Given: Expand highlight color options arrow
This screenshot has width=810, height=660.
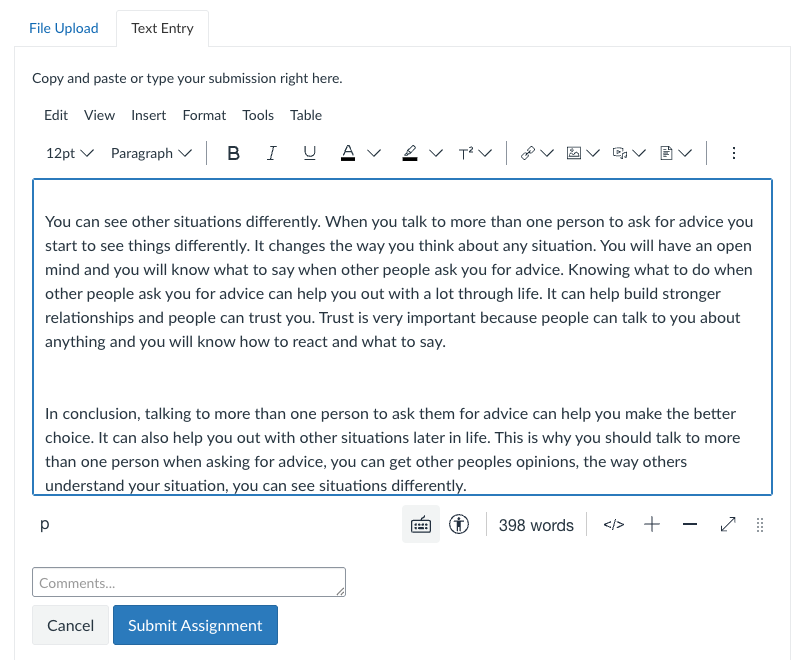Looking at the screenshot, I should tap(436, 153).
